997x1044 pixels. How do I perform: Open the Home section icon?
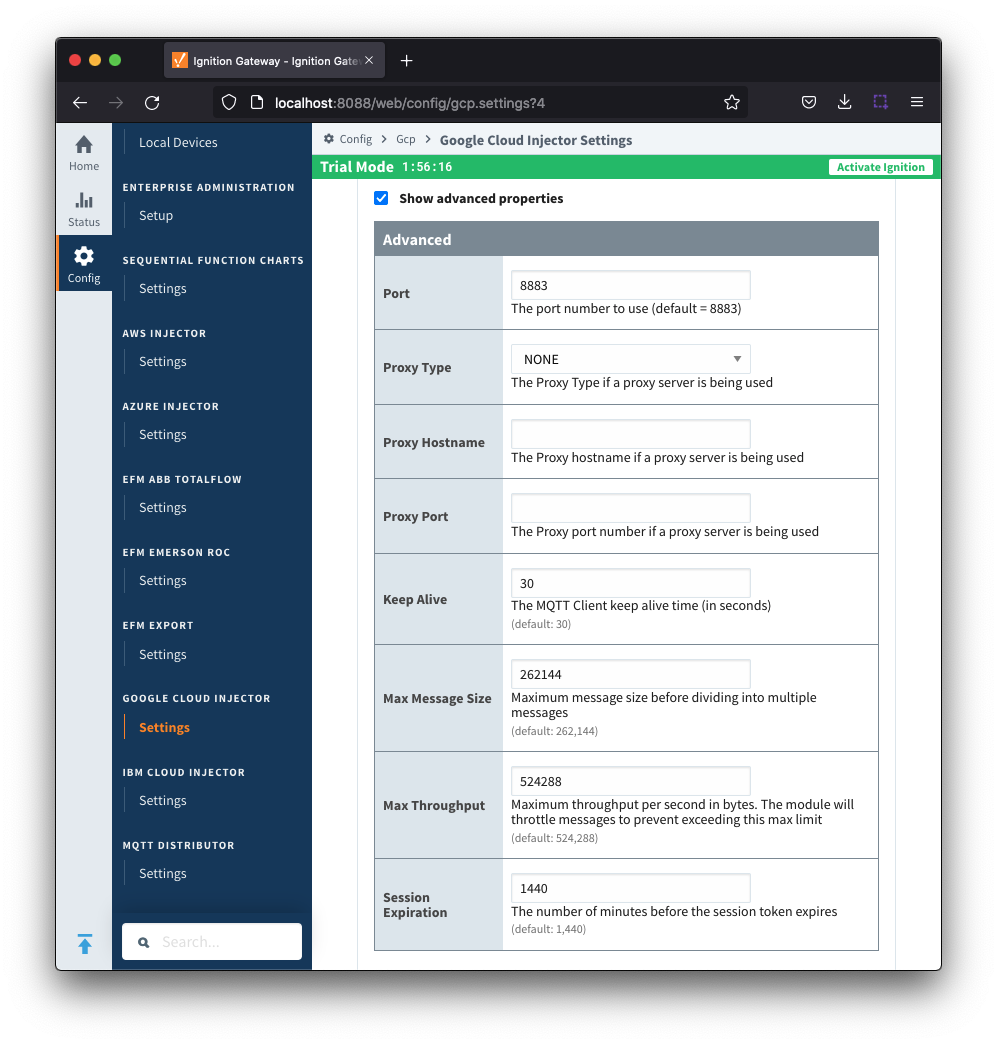(x=84, y=145)
